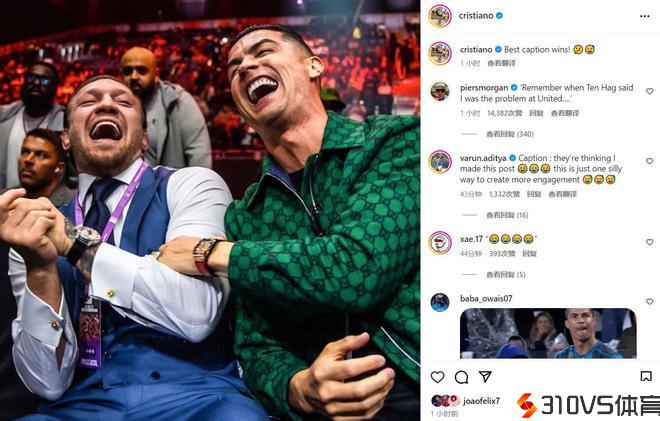
Task: Like xae.17's comment heart
Action: [x=649, y=242]
